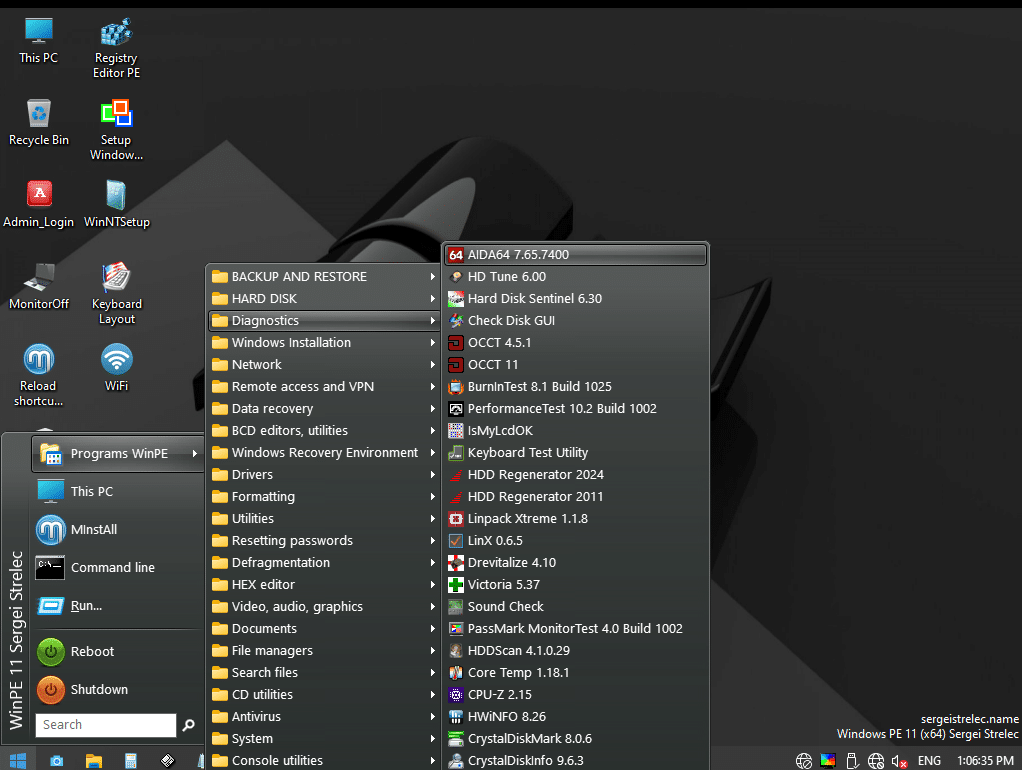Viewport: 1022px width, 770px height.
Task: Open the Drivers folder
Action: (x=323, y=475)
